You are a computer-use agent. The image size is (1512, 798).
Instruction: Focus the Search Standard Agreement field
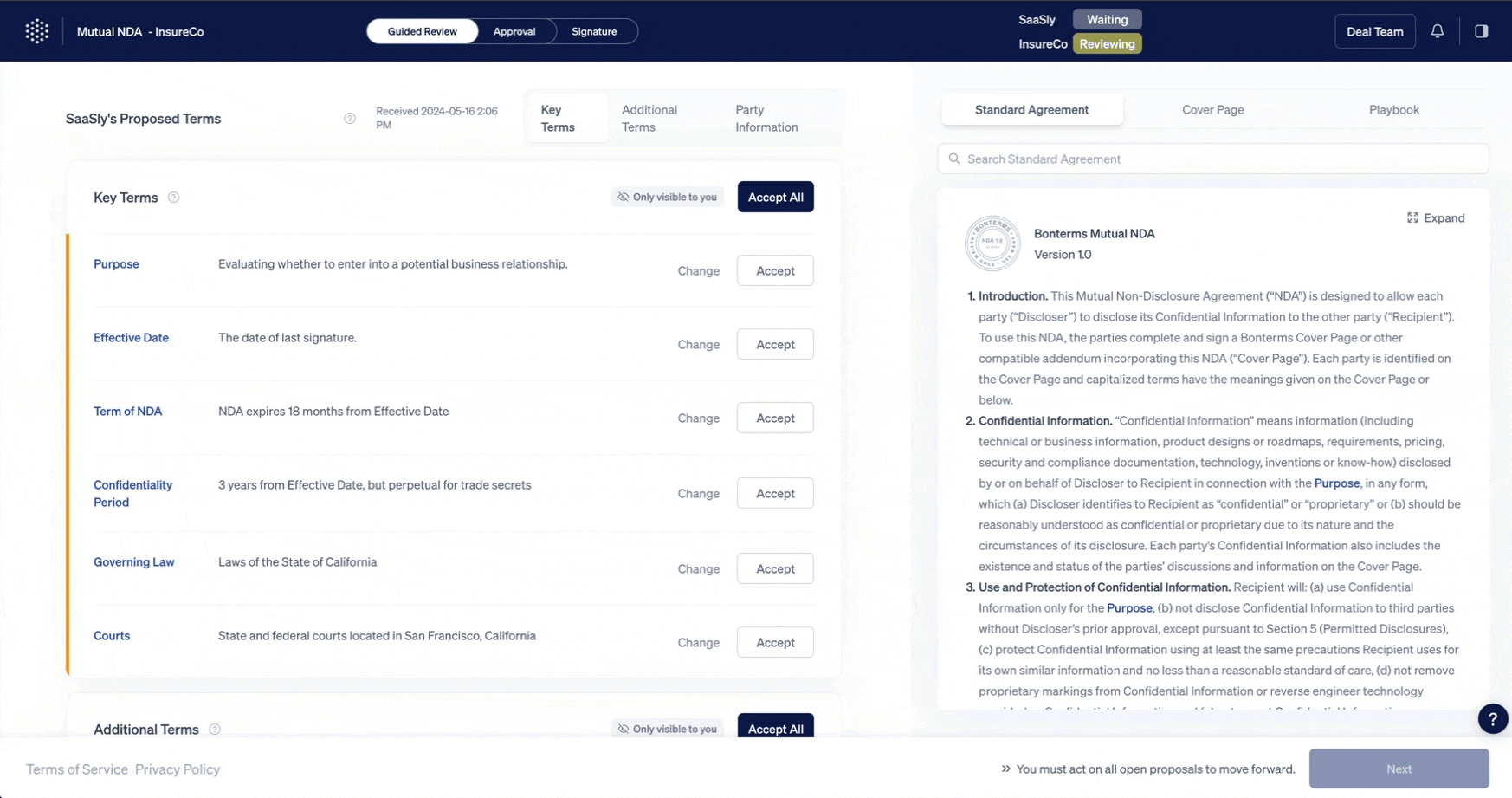[1212, 159]
